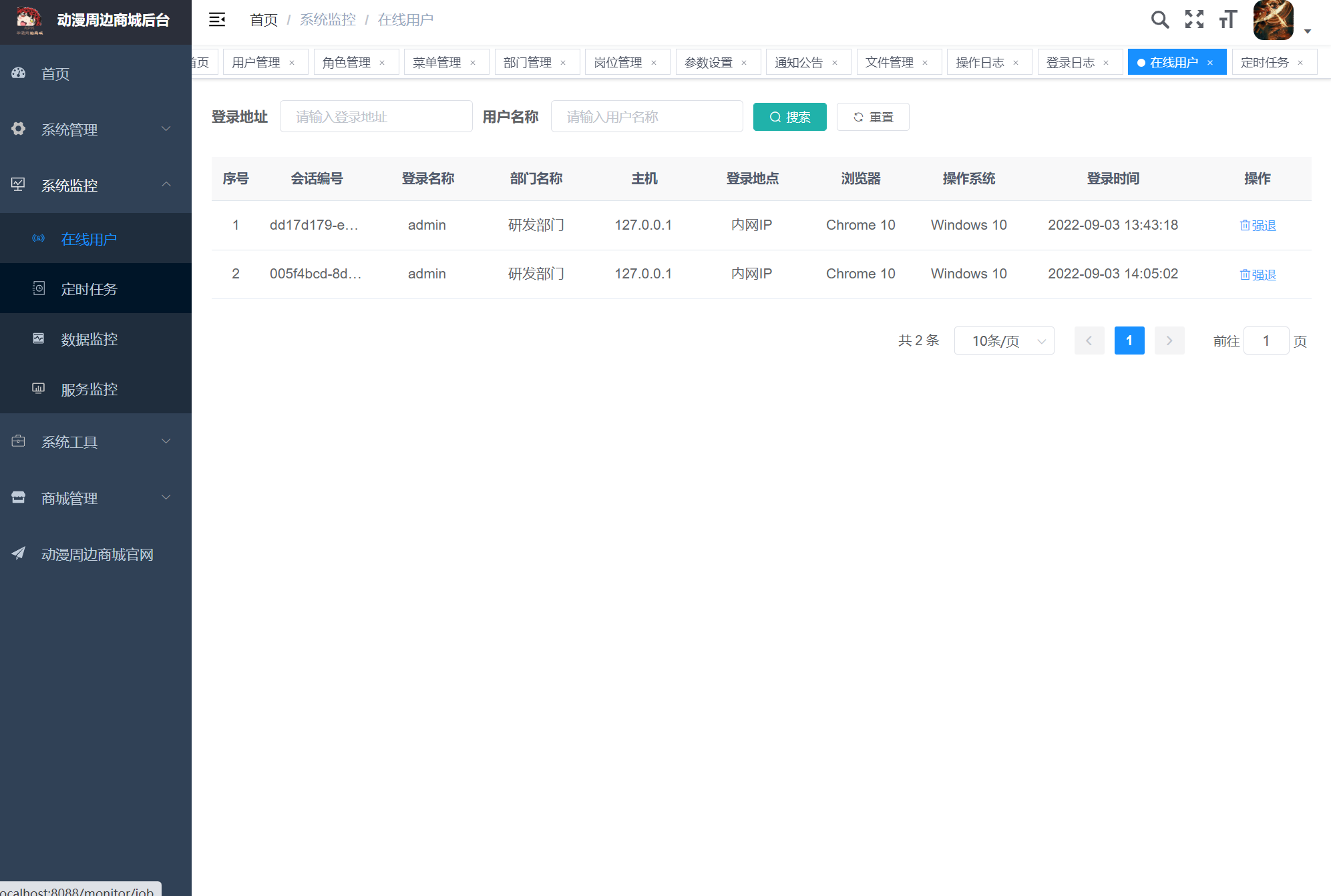Open 服务监控 sidebar item
The width and height of the screenshot is (1331, 896).
point(89,389)
